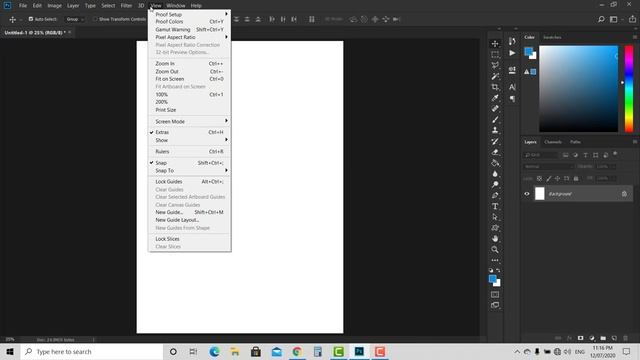Create new group with folder icon
The height and width of the screenshot is (360, 640).
click(603, 338)
